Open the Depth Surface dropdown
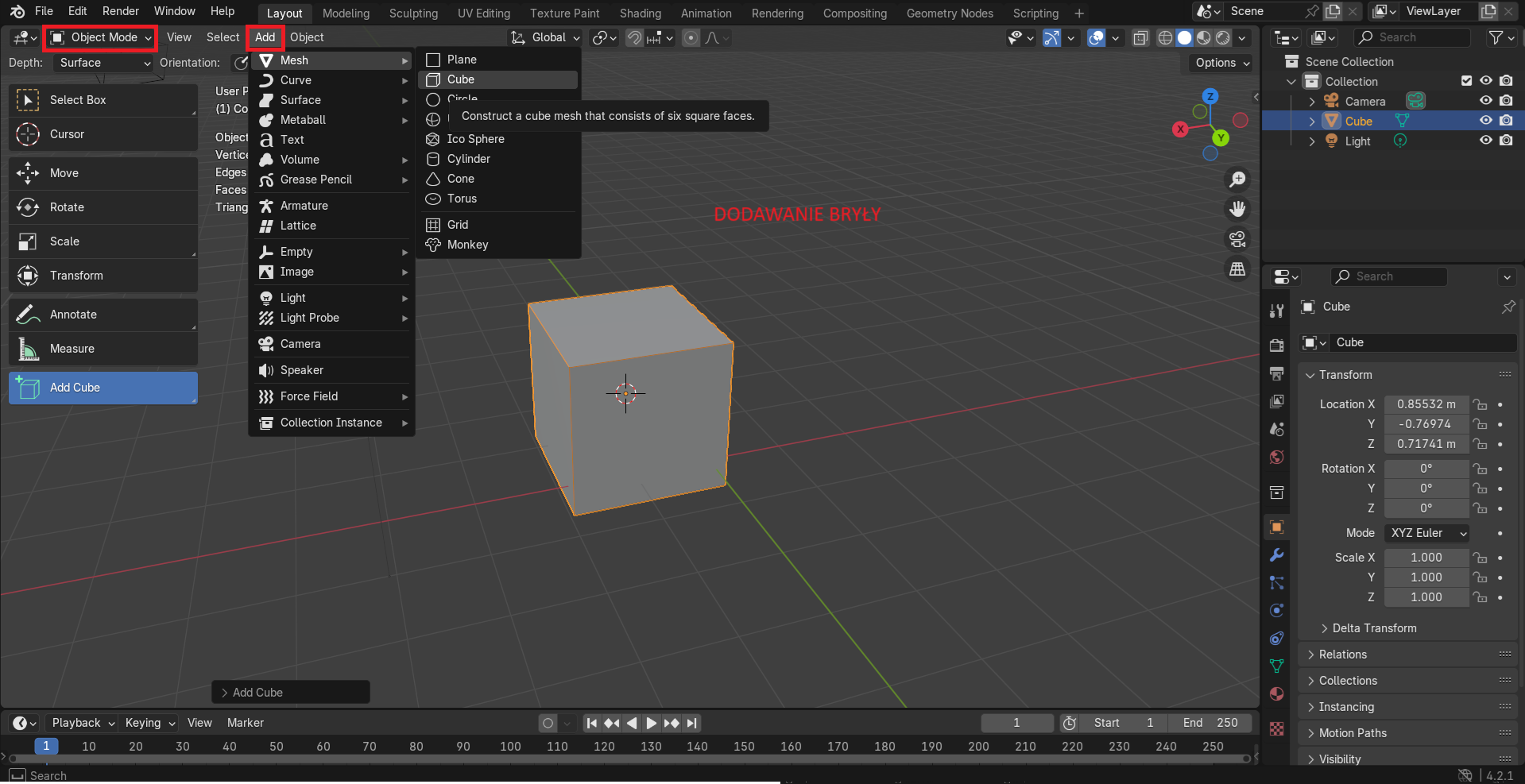This screenshot has height=784, width=1525. pos(103,63)
